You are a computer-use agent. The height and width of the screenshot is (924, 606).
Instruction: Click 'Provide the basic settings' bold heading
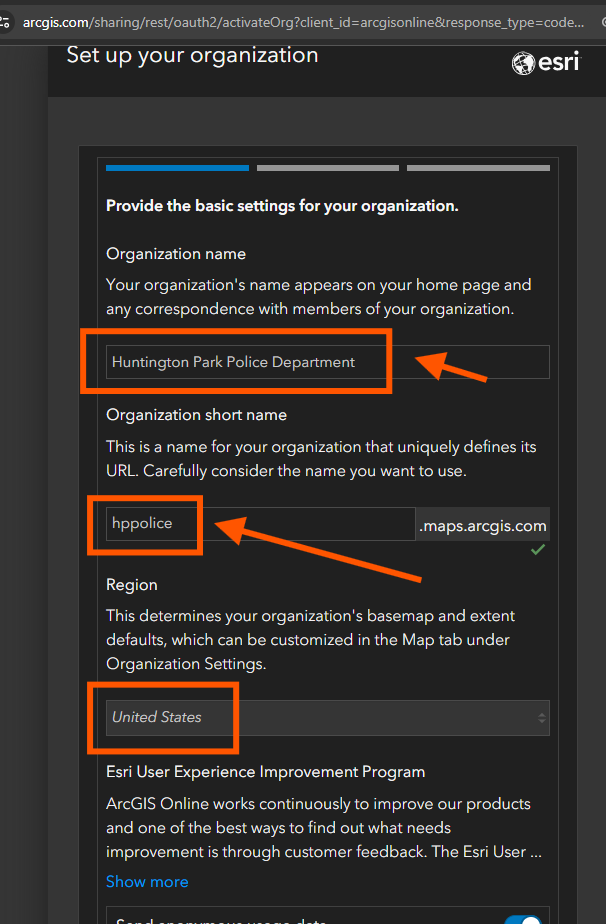(x=282, y=206)
